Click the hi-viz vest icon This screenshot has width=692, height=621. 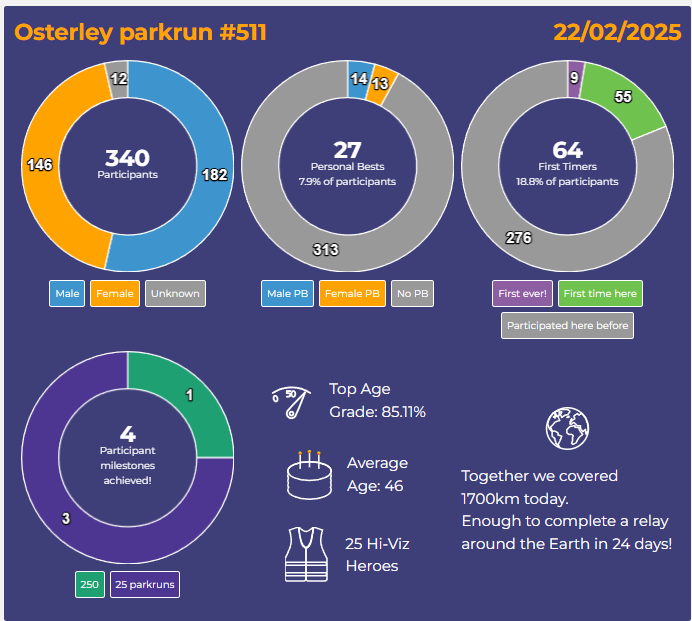(x=306, y=554)
